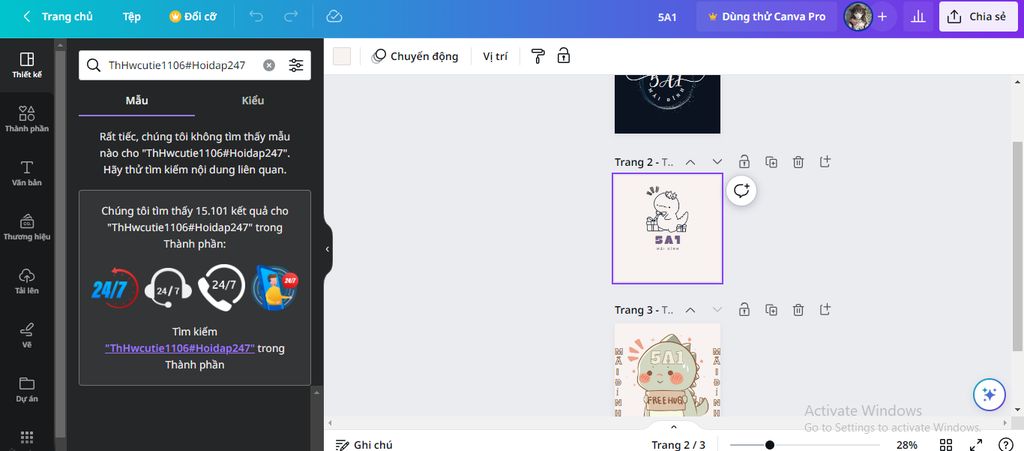
Task: Click the search magnifier icon
Action: coord(94,65)
